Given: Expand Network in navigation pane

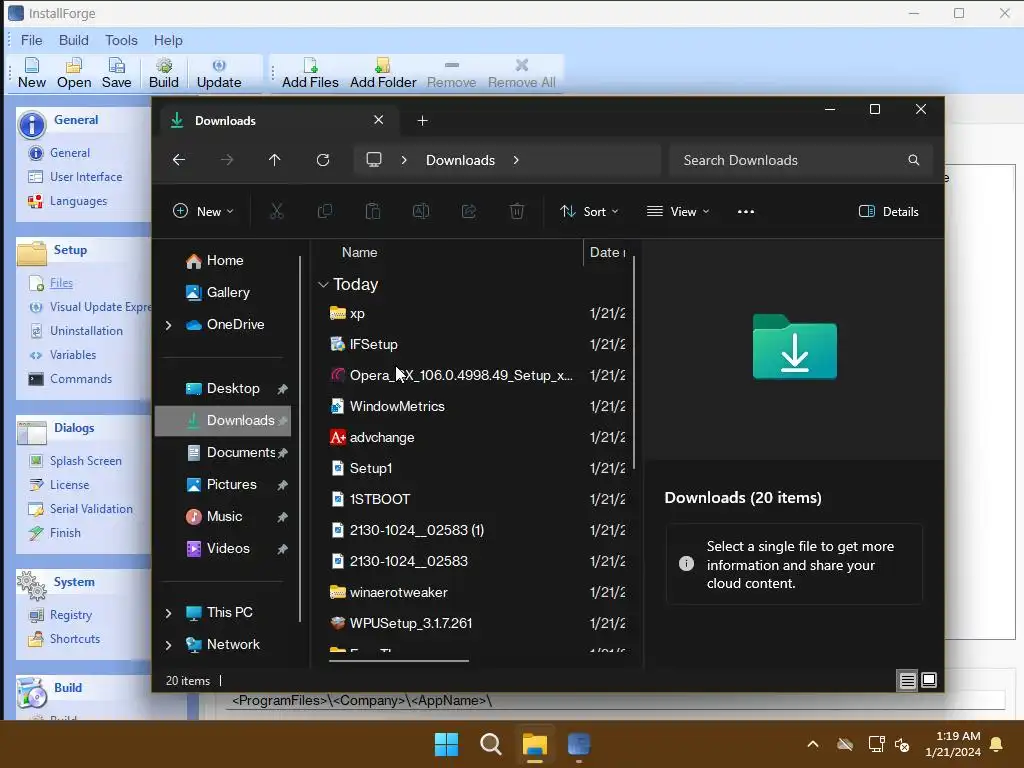Looking at the screenshot, I should [168, 645].
